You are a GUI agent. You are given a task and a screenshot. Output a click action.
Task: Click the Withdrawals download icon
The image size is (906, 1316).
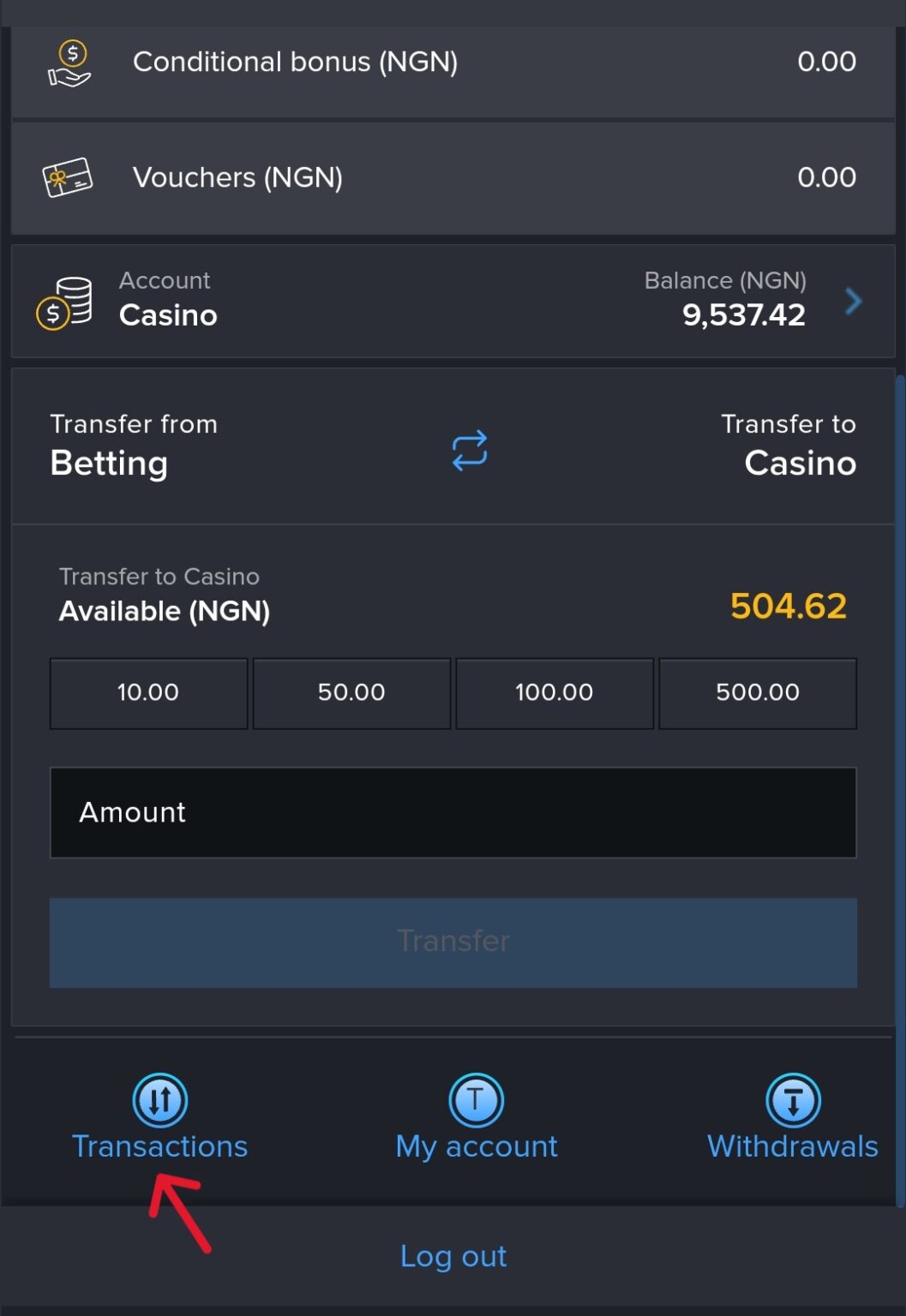[x=791, y=1099]
